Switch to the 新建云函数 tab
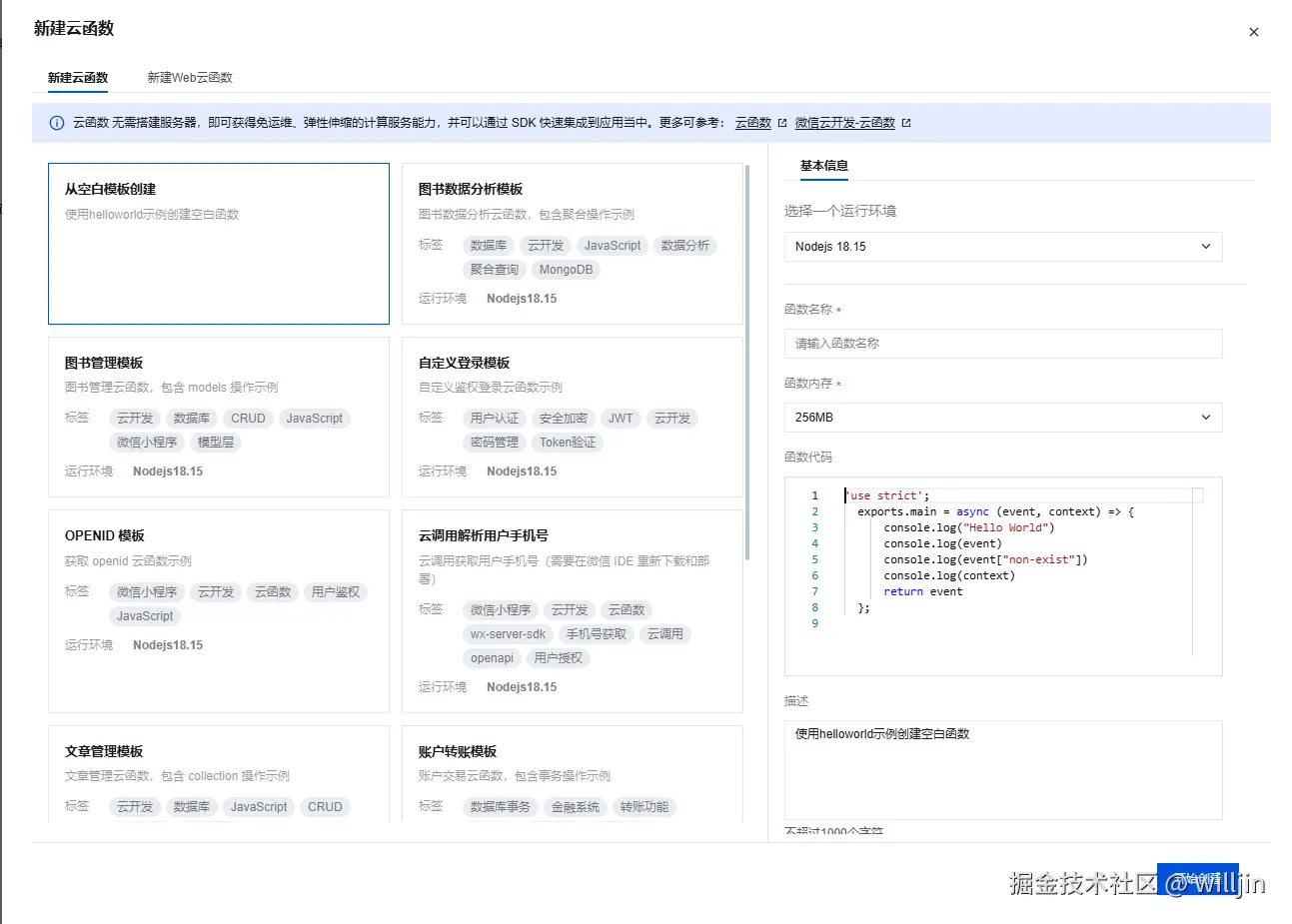 point(78,77)
